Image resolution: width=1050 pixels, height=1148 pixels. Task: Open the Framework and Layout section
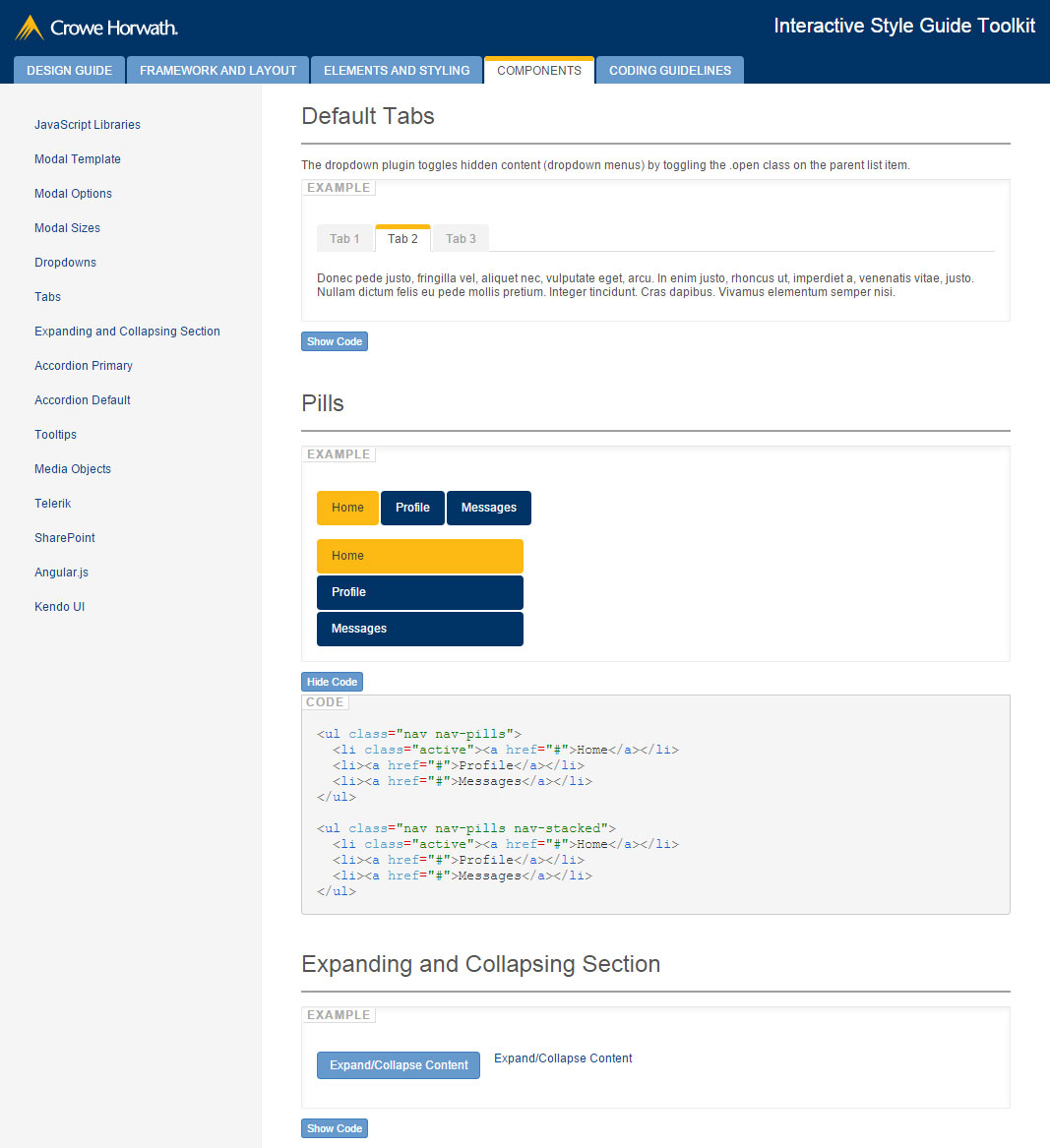pyautogui.click(x=216, y=70)
